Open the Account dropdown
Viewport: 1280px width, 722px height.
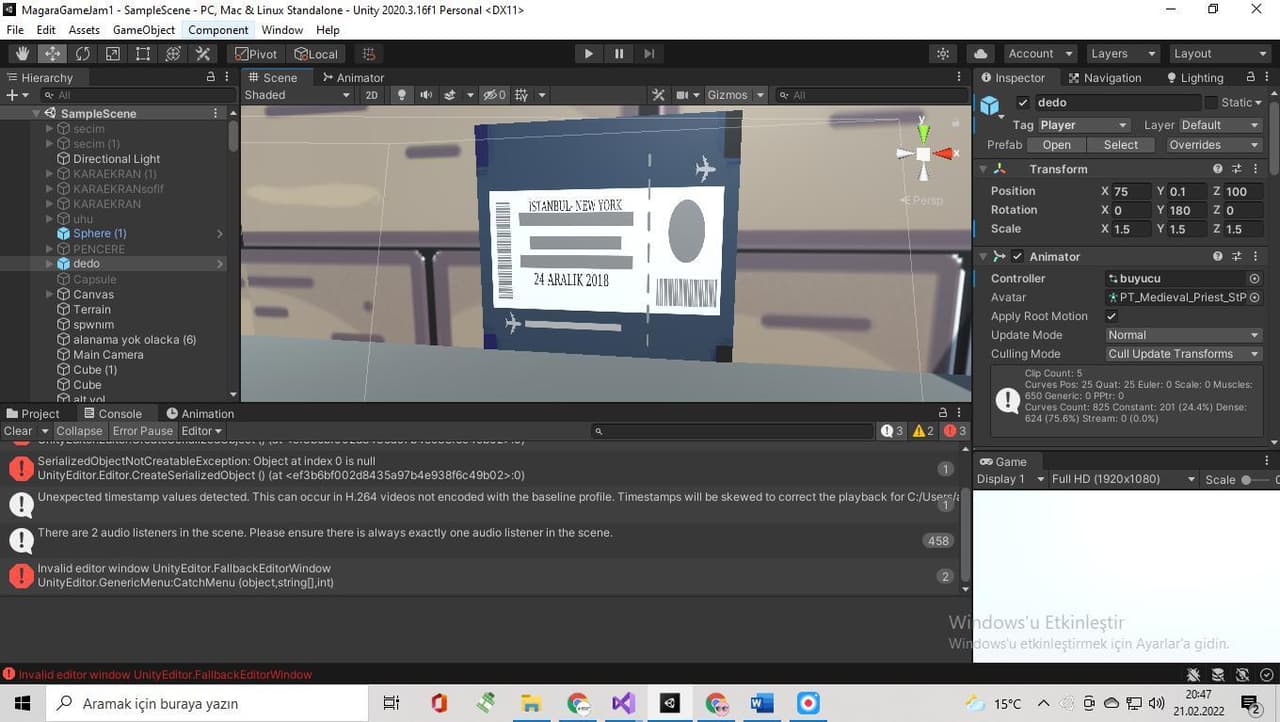click(x=1040, y=54)
